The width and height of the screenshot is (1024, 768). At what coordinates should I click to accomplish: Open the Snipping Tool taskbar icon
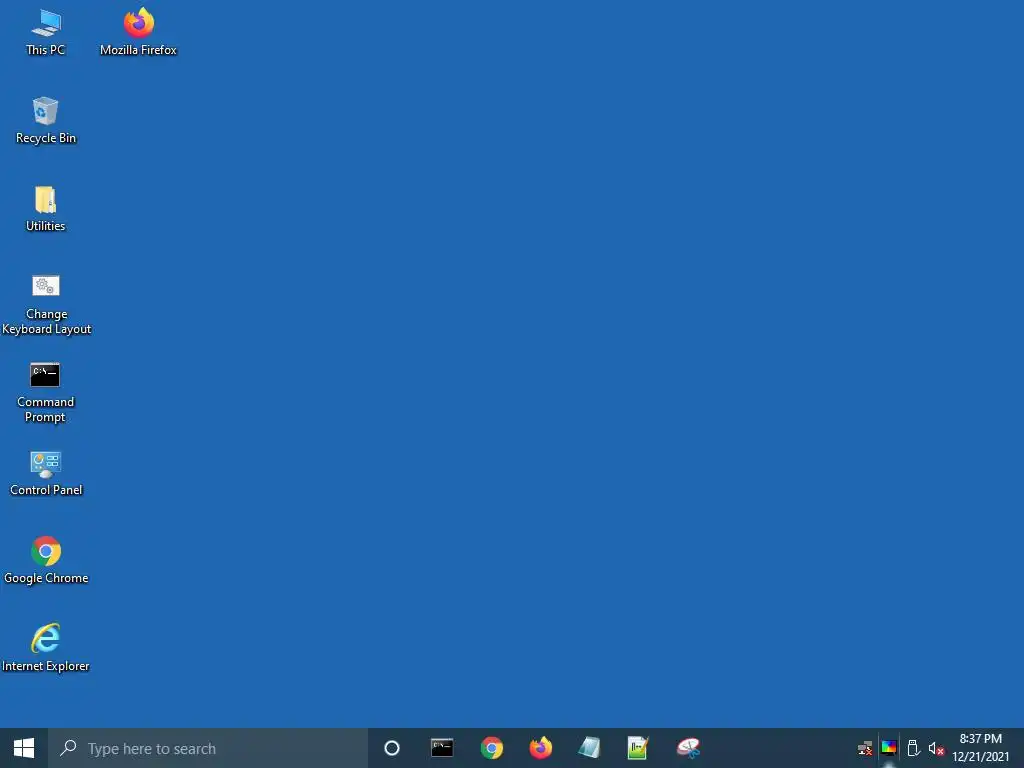(x=688, y=748)
